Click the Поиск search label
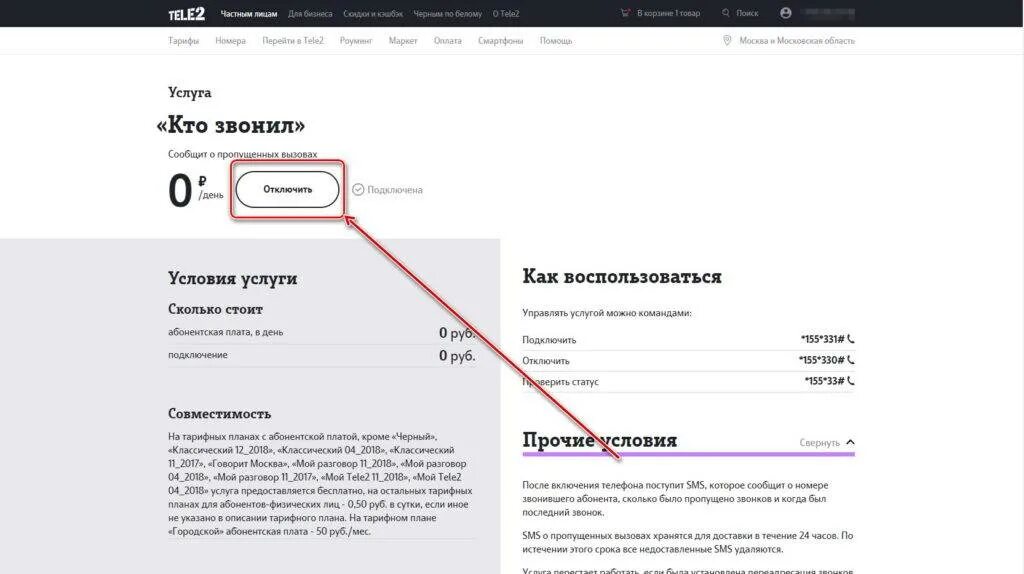1024x574 pixels. [x=747, y=13]
